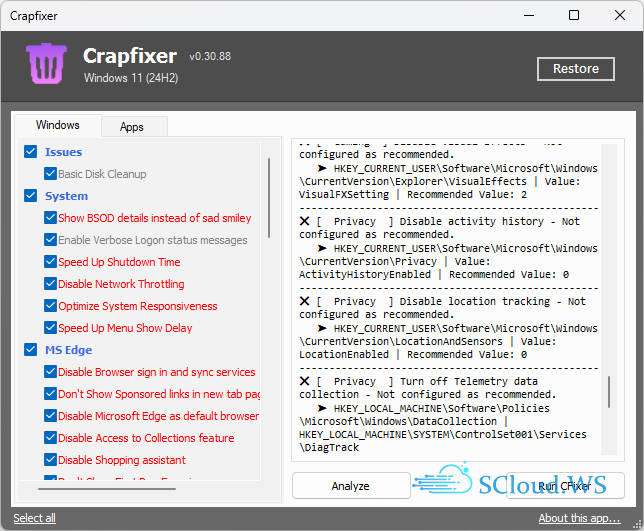Click the Run CFixer button
Screen dimensions: 644x531
(565, 486)
